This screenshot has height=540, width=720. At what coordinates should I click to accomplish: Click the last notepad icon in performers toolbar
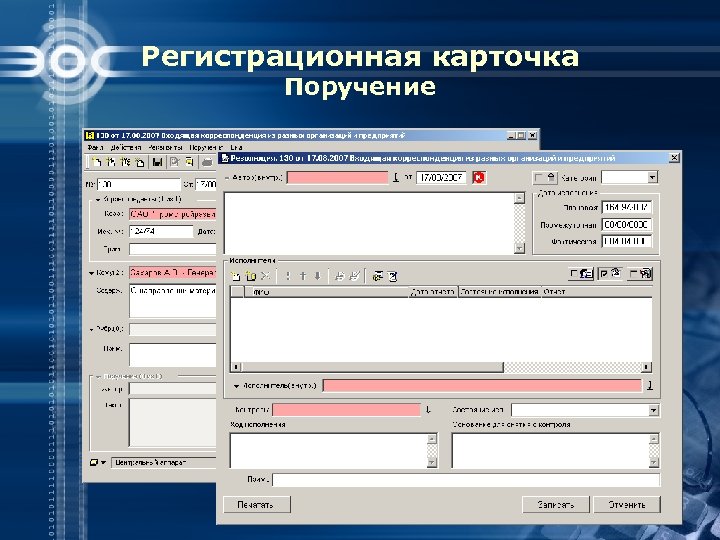(x=392, y=276)
